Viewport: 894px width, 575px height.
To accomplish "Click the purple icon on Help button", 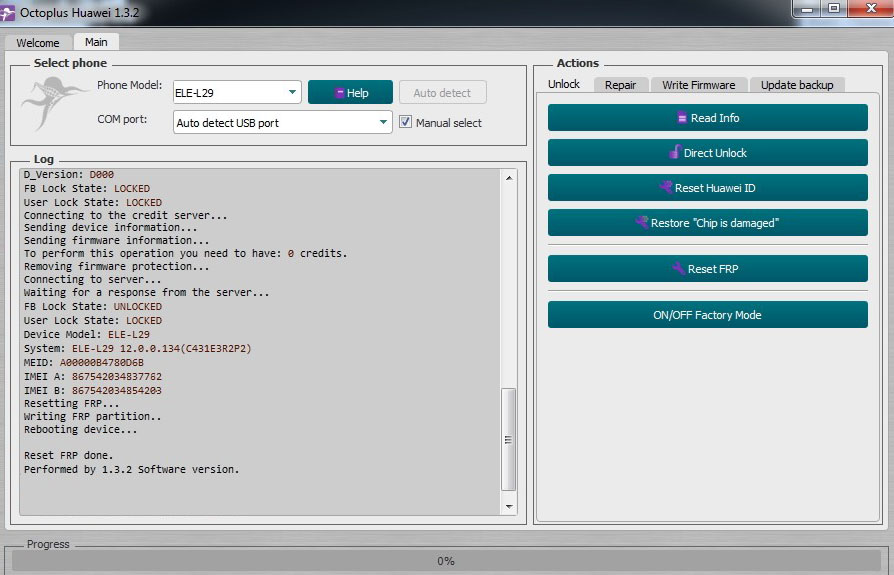I will [339, 93].
